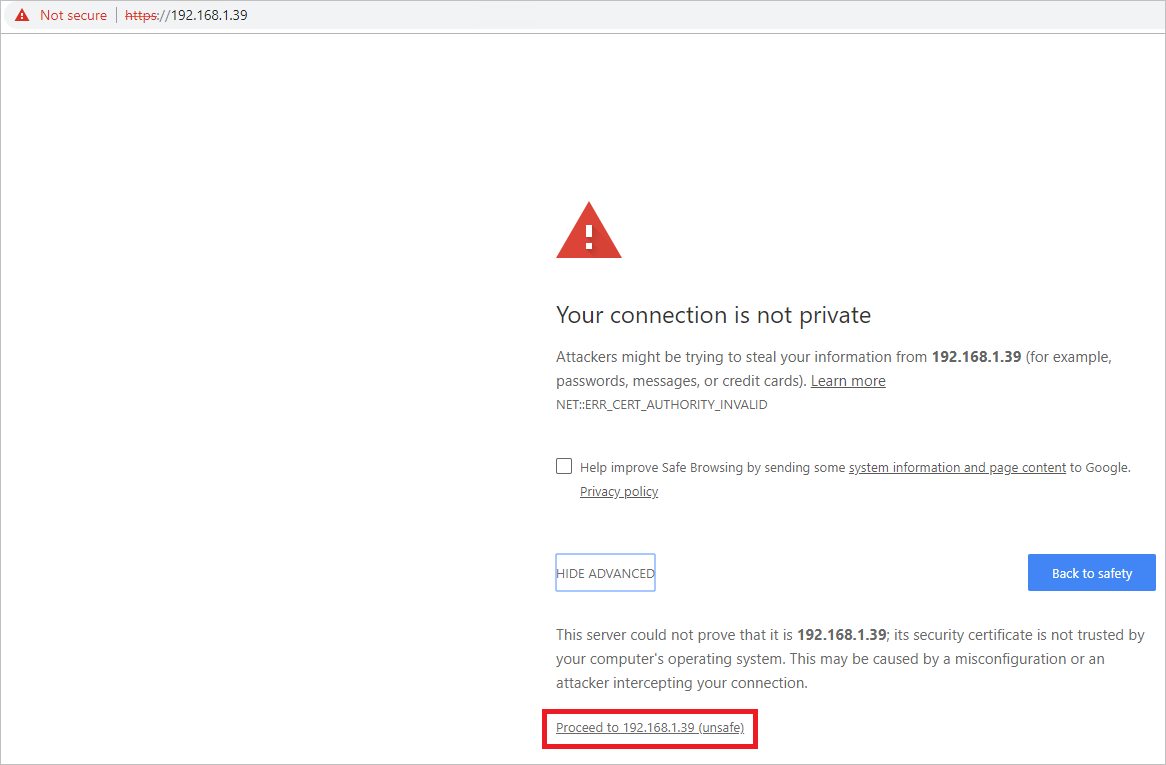Viewport: 1166px width, 765px height.
Task: Click the "Not secure" label in address bar
Action: pyautogui.click(x=73, y=16)
